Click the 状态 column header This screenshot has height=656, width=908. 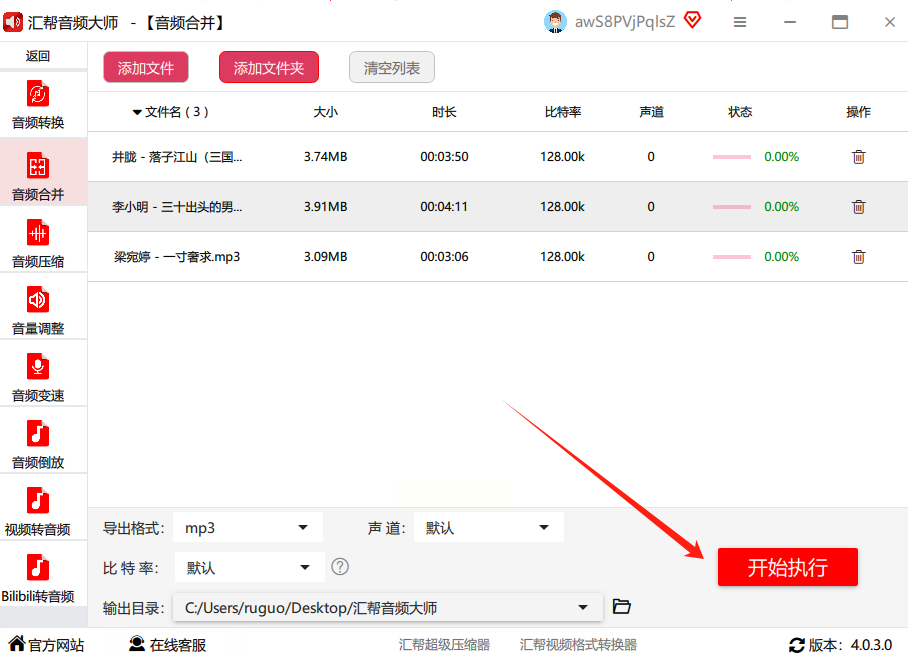(739, 112)
